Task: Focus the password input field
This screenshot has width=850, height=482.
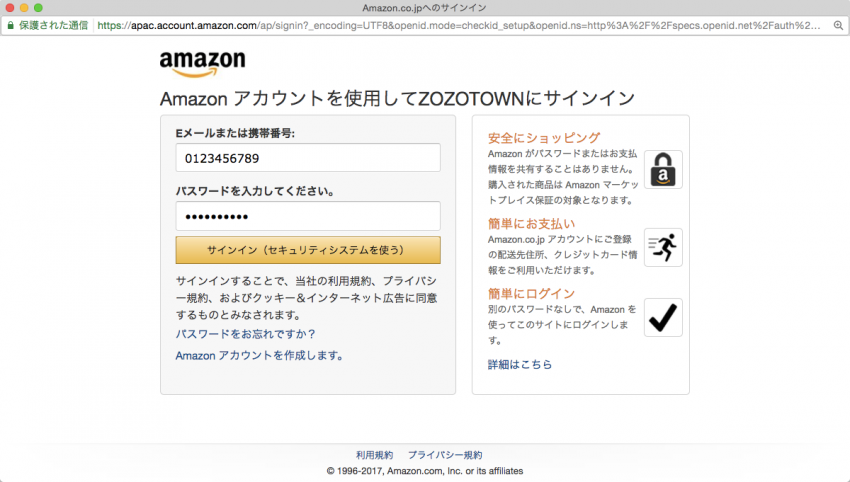Action: pos(308,216)
